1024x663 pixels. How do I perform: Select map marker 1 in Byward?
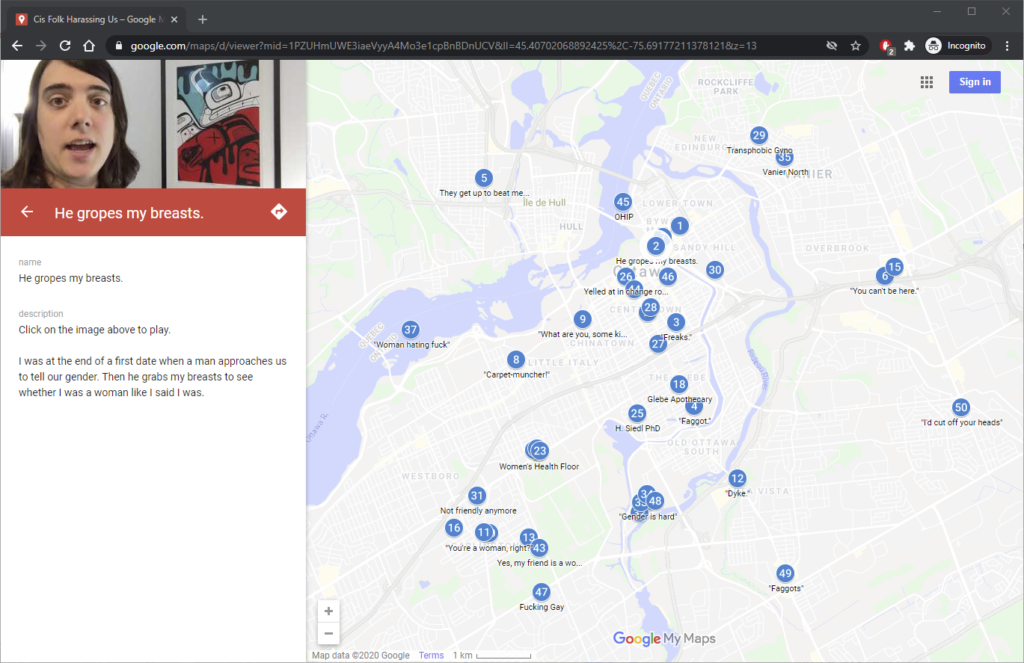tap(679, 225)
